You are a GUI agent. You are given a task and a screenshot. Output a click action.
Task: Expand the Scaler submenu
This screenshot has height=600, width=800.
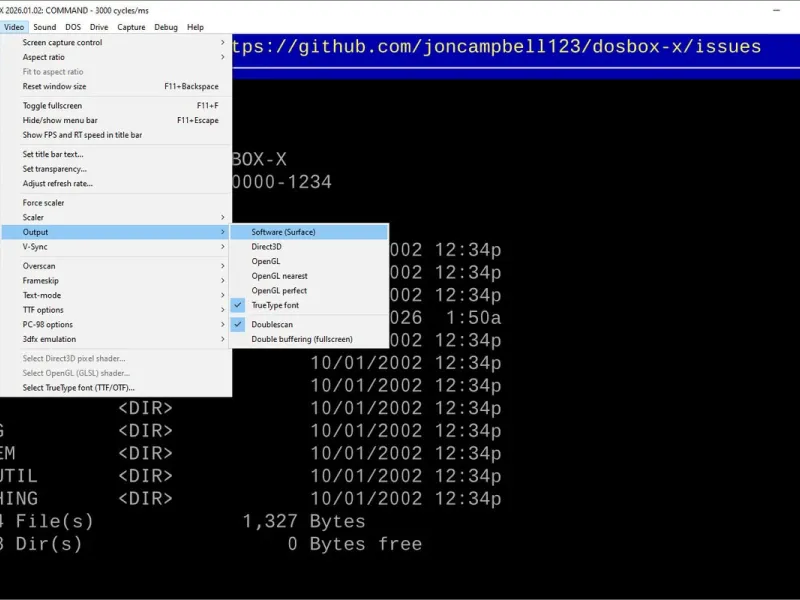[x=116, y=217]
